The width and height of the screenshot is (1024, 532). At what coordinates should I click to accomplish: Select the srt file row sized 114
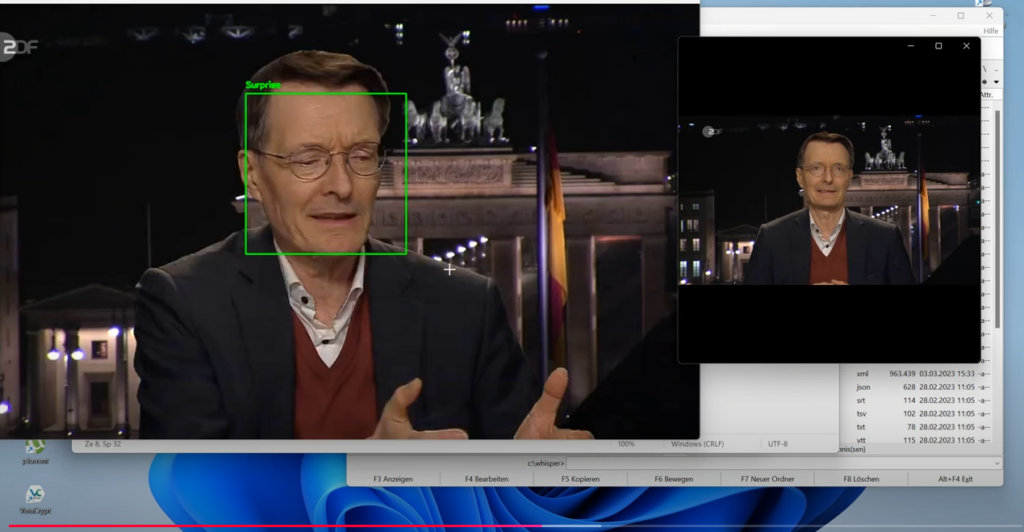coord(922,400)
